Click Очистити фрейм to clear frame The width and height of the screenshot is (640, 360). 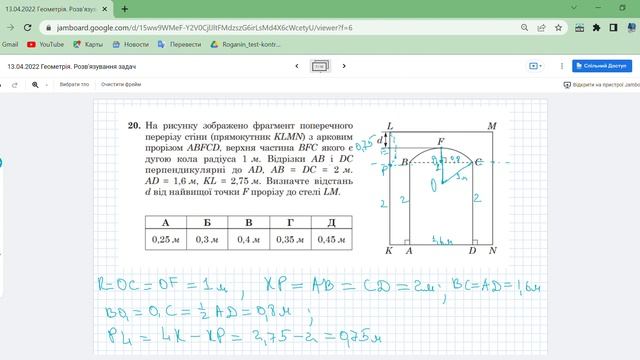pyautogui.click(x=121, y=84)
